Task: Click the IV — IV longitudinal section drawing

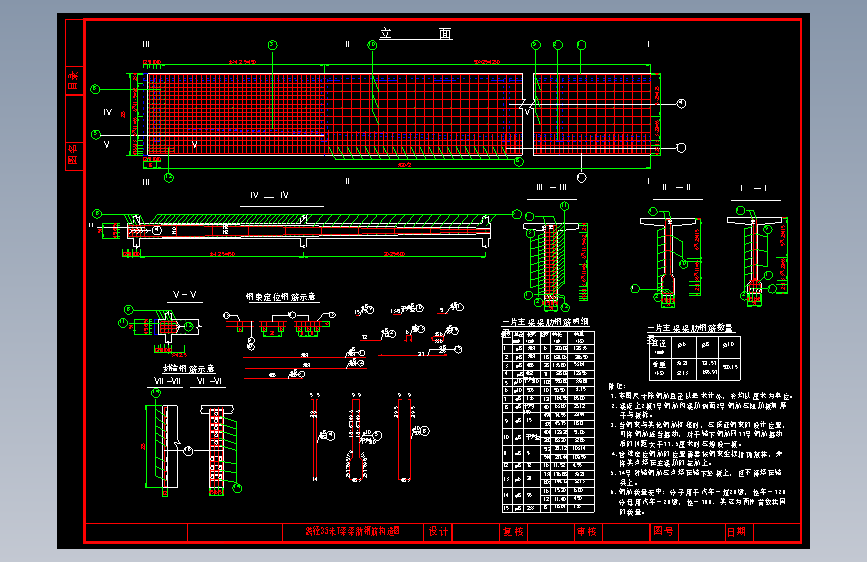Action: (x=306, y=235)
